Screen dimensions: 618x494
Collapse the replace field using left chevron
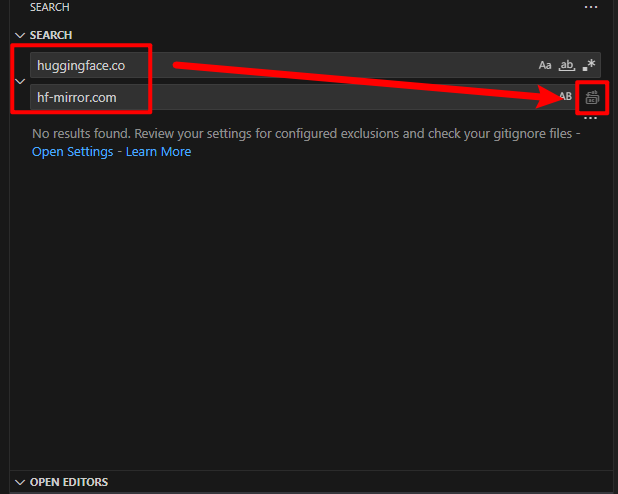click(x=20, y=81)
